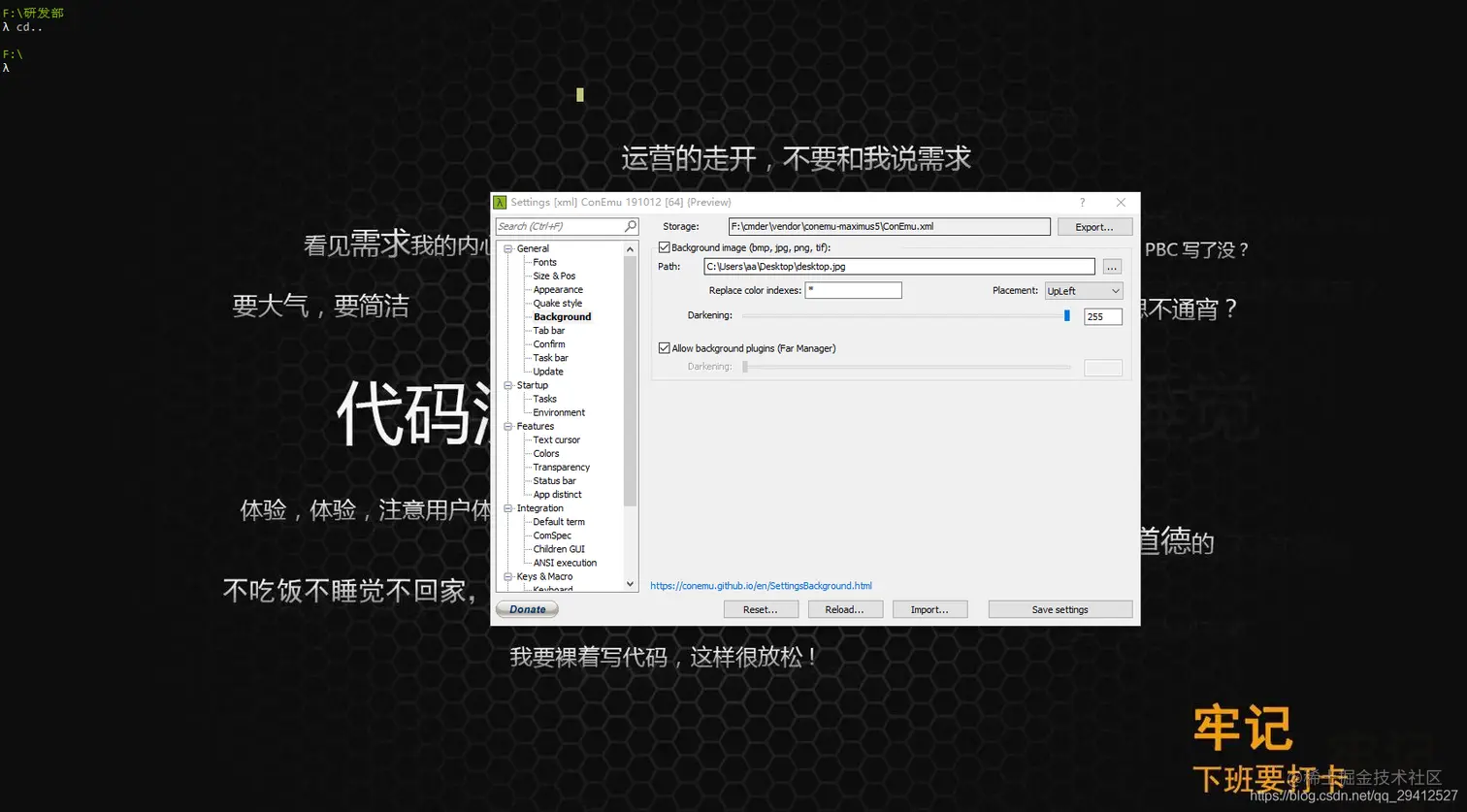The image size is (1467, 812).
Task: Select the General tree label
Action: (533, 249)
